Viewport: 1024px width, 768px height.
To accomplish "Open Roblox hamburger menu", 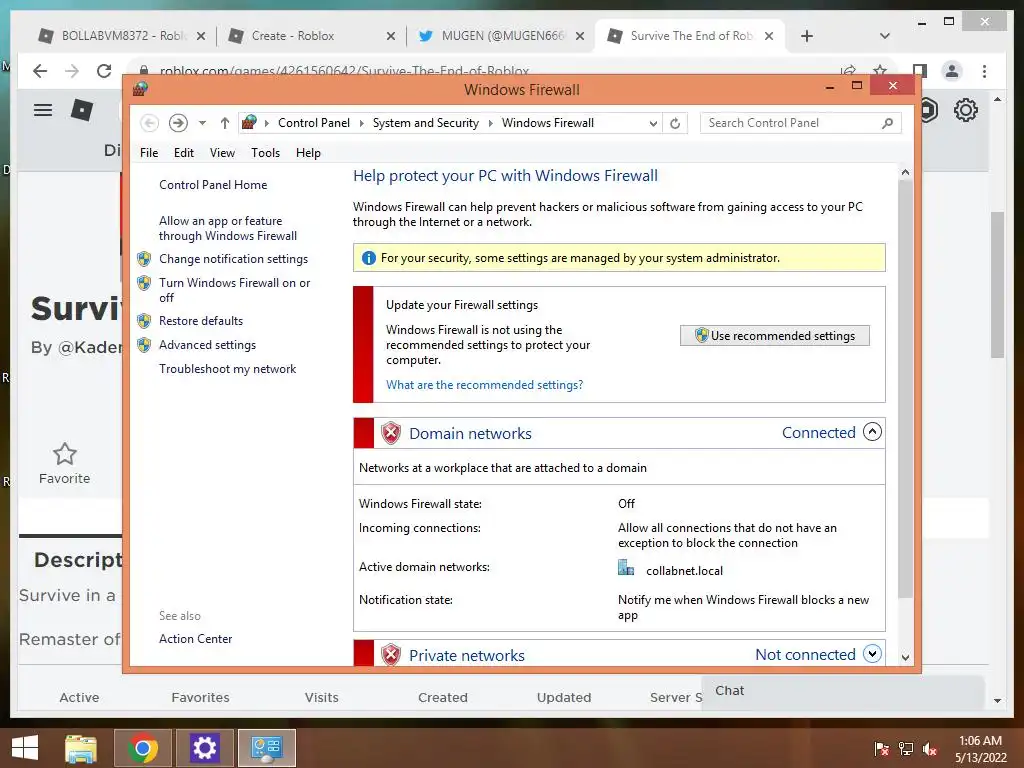I will tap(43, 110).
